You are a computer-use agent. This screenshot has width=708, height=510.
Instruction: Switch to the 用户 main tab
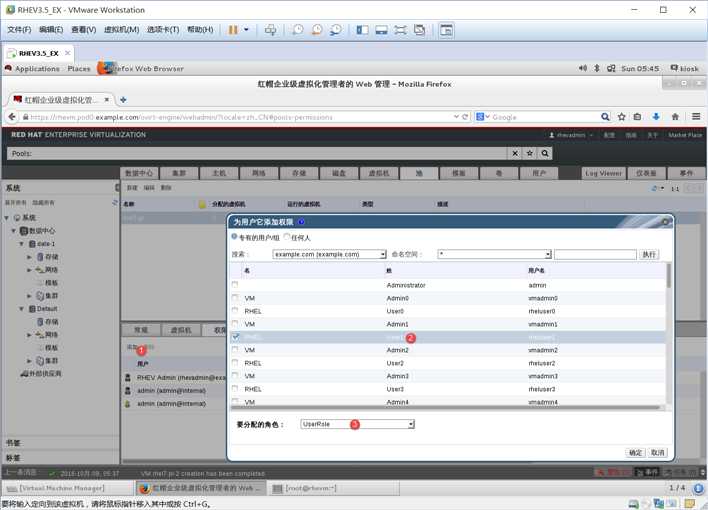(539, 173)
